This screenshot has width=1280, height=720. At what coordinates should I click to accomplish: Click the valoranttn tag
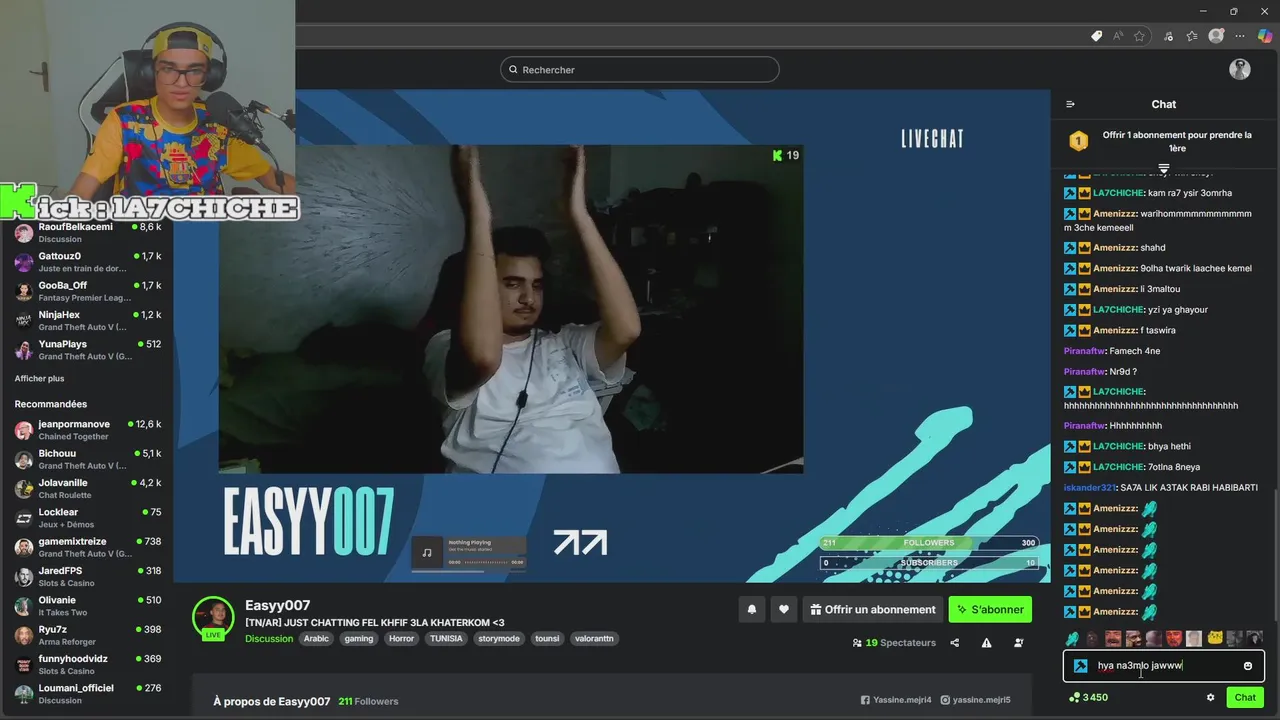594,639
